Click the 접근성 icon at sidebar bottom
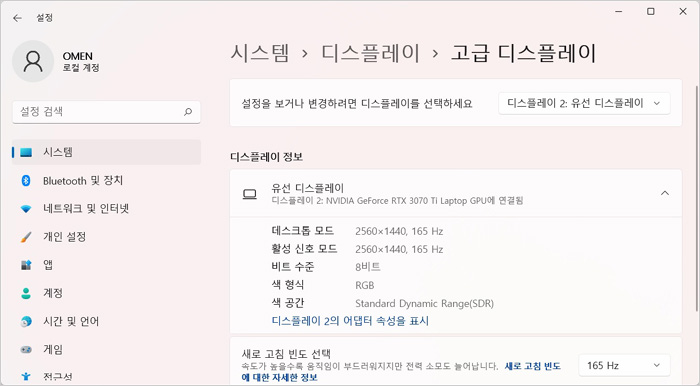Image resolution: width=700 pixels, height=386 pixels. click(x=26, y=377)
